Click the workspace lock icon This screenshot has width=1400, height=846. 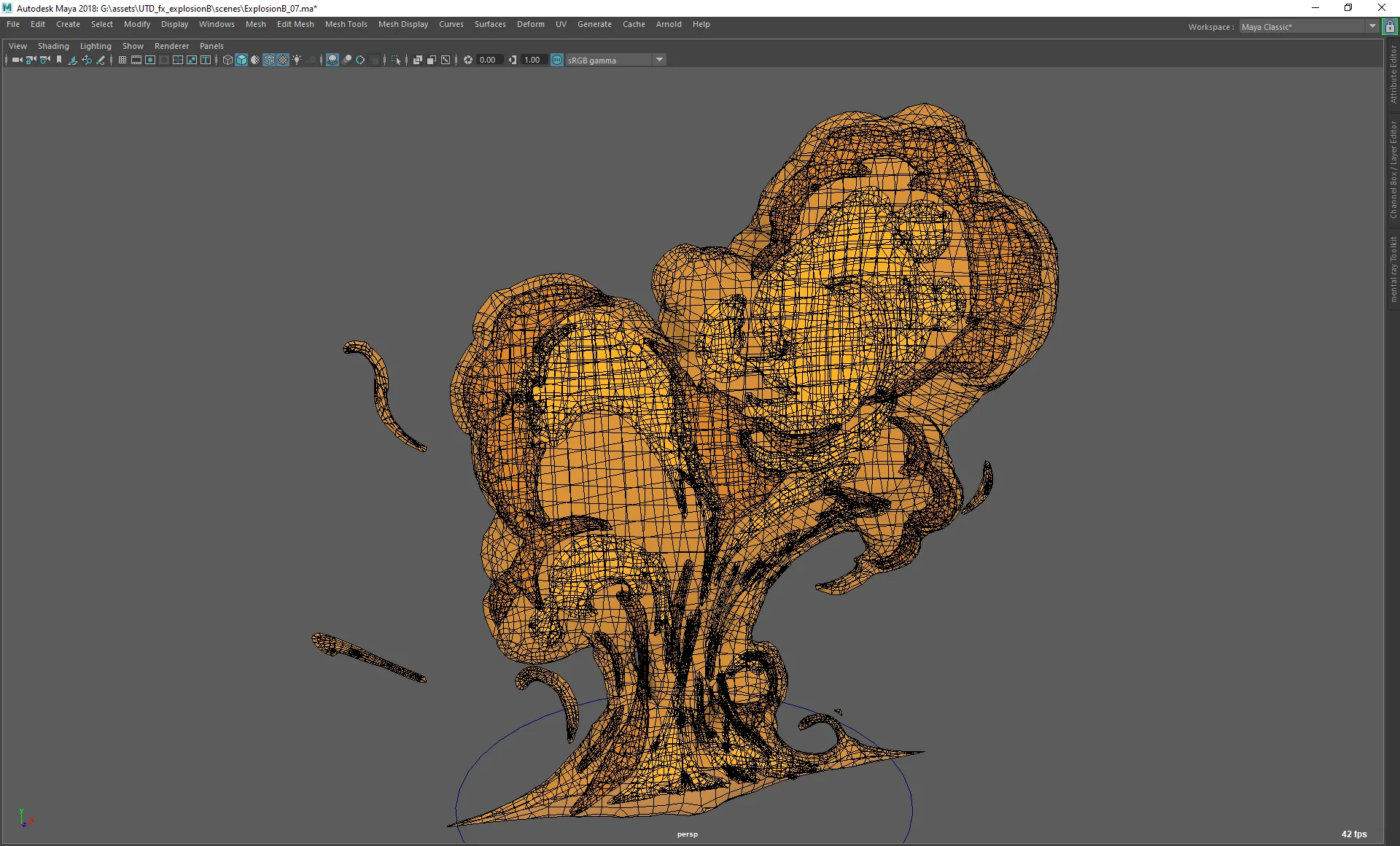tap(1390, 27)
